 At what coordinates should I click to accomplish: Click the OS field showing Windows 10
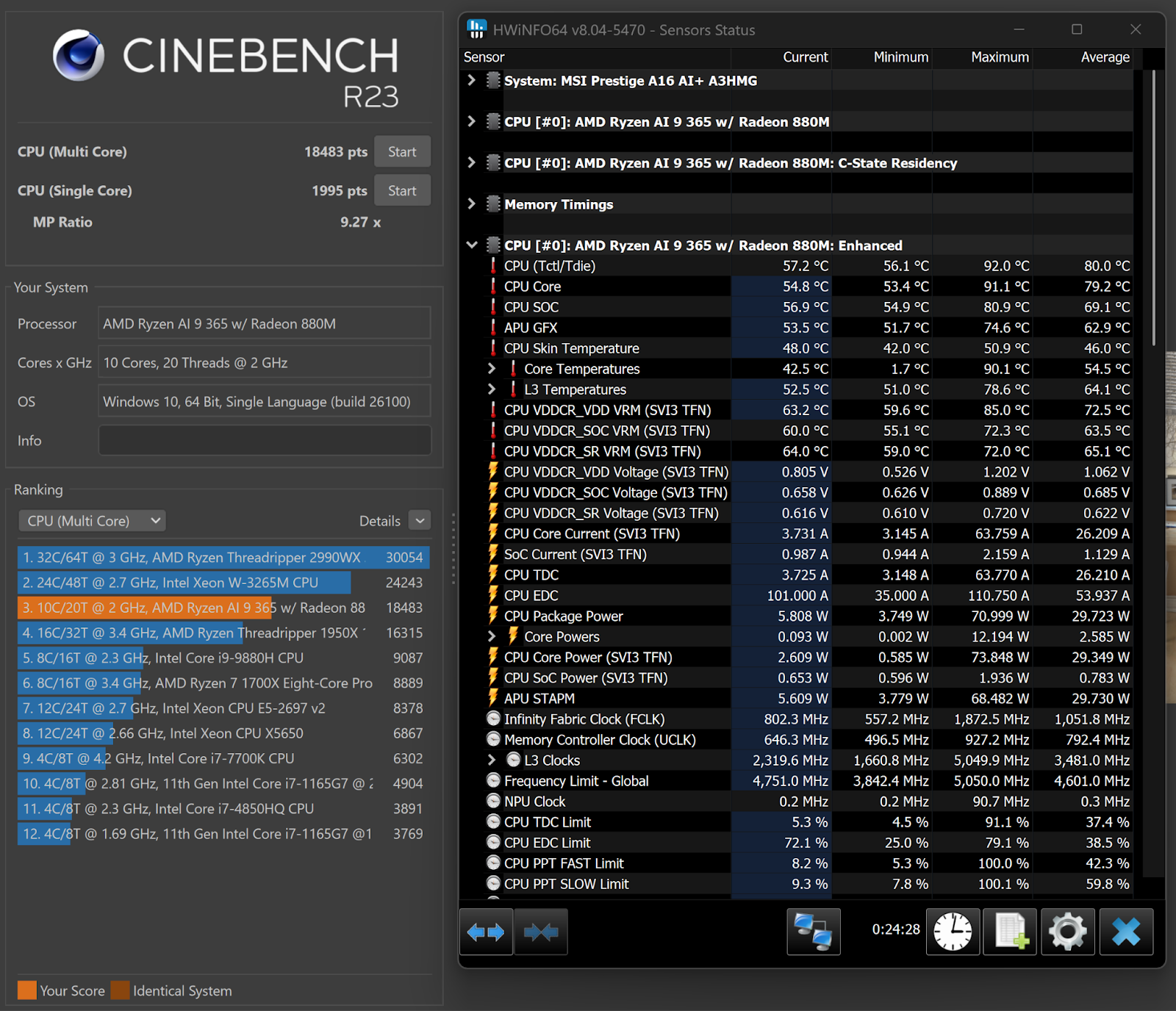click(x=265, y=401)
